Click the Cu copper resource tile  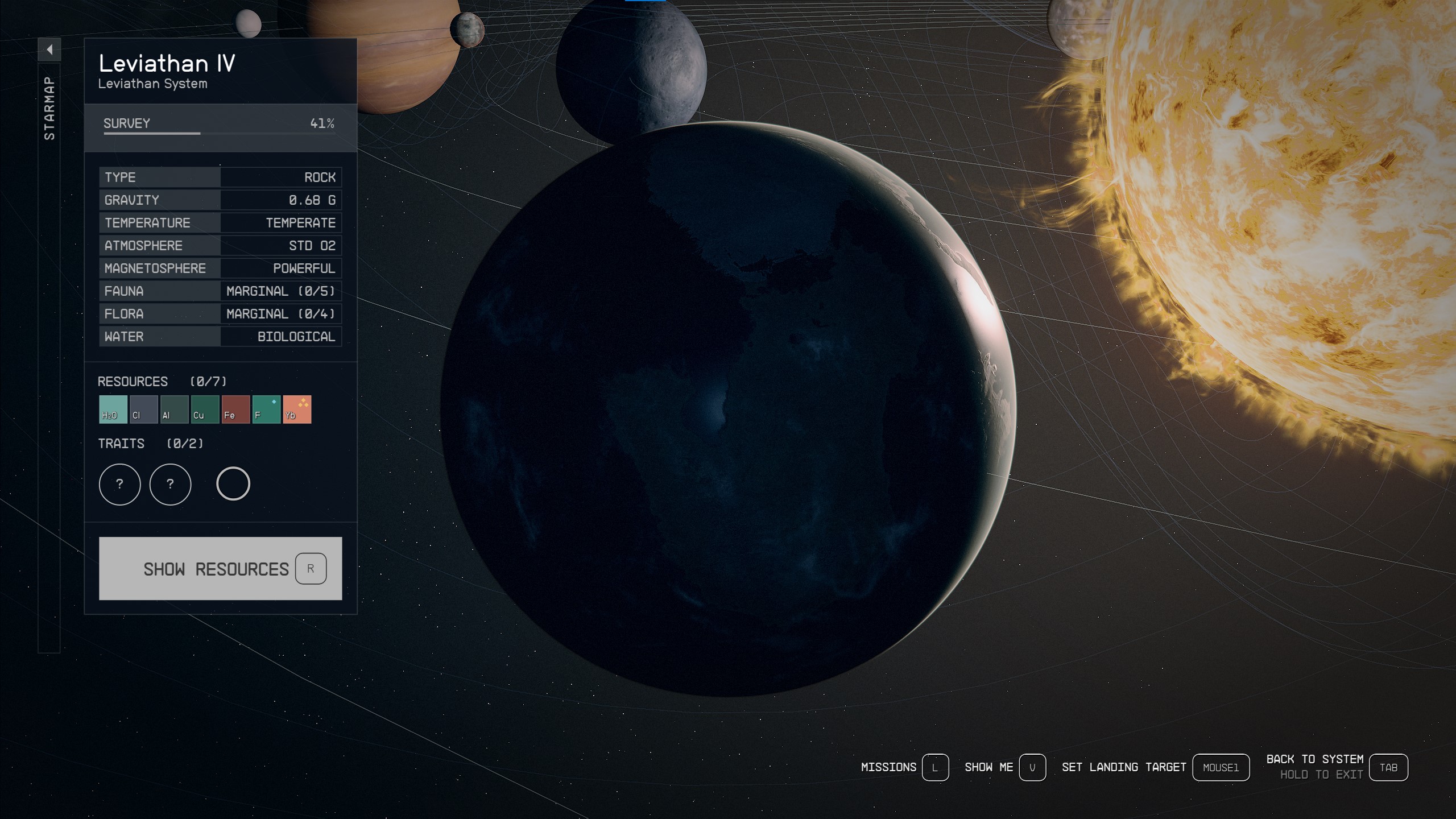pyautogui.click(x=205, y=409)
